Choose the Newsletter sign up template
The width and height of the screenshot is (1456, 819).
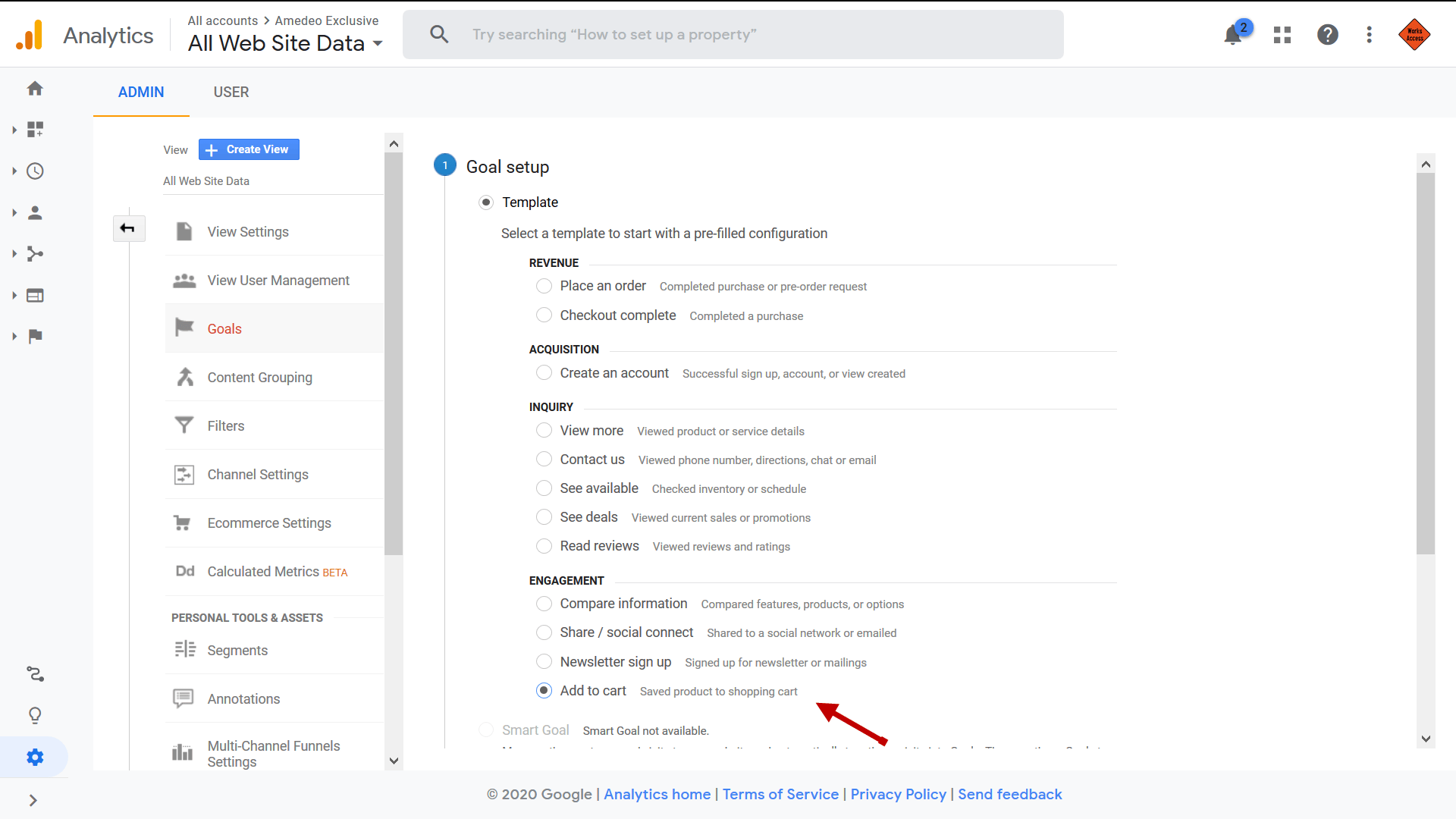[x=544, y=661]
